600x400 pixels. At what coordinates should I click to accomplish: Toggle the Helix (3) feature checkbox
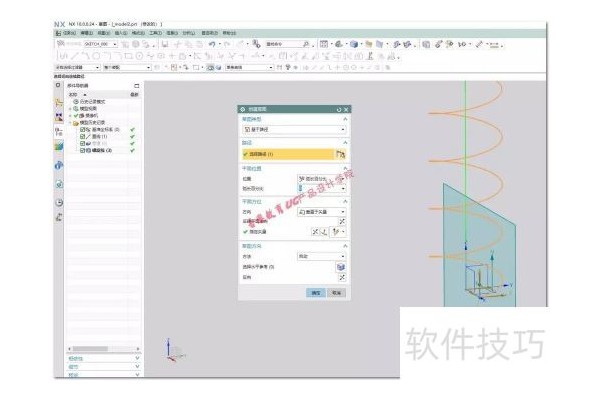tap(82, 150)
